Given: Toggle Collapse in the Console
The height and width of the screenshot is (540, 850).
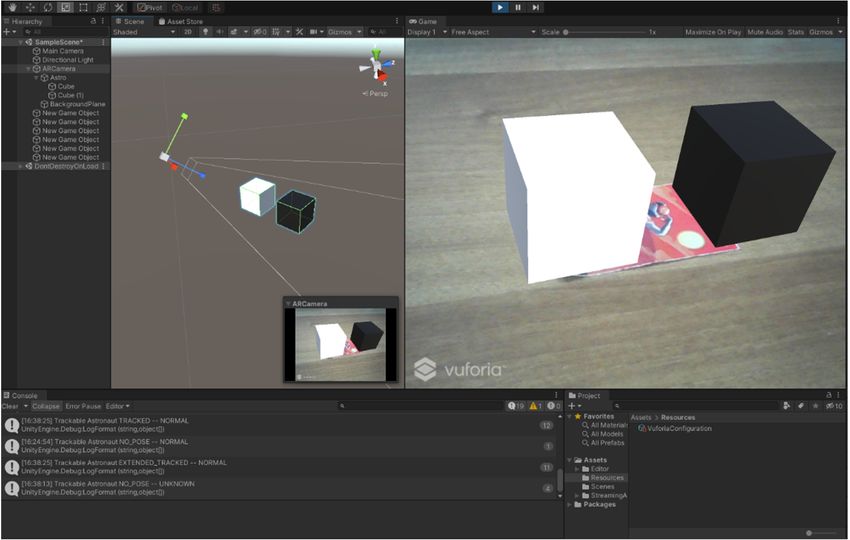Looking at the screenshot, I should coord(46,406).
